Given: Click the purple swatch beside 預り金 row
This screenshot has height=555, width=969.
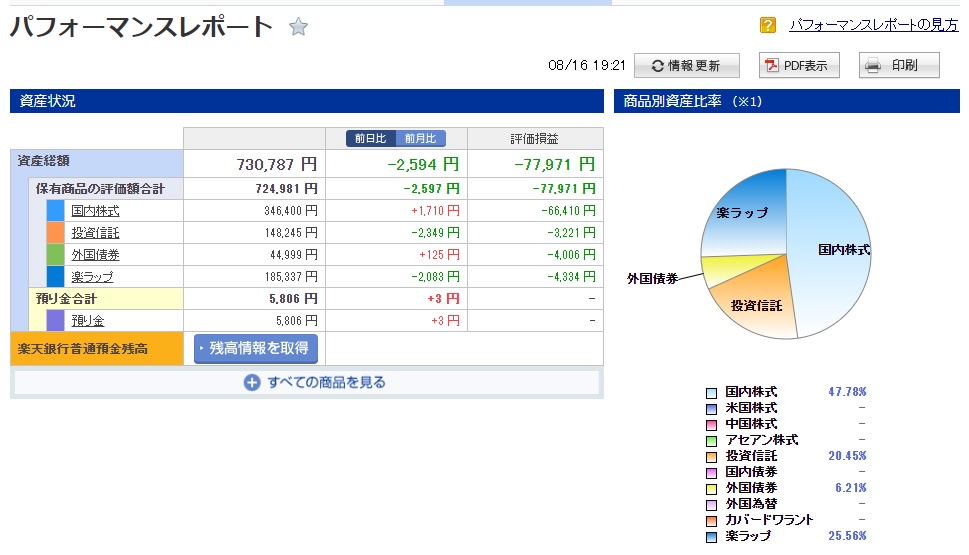Looking at the screenshot, I should (56, 321).
